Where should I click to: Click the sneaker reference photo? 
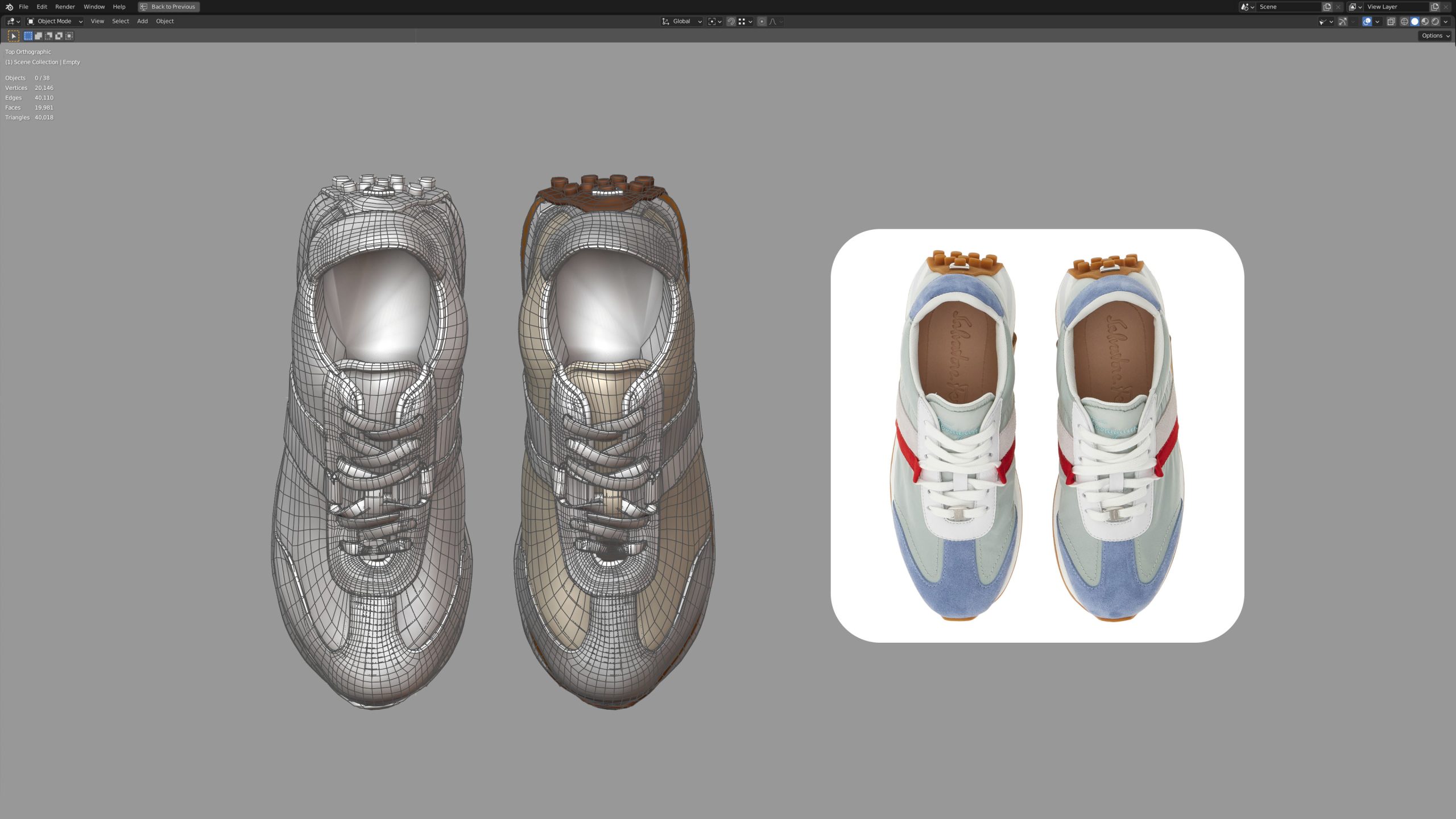(x=1037, y=436)
